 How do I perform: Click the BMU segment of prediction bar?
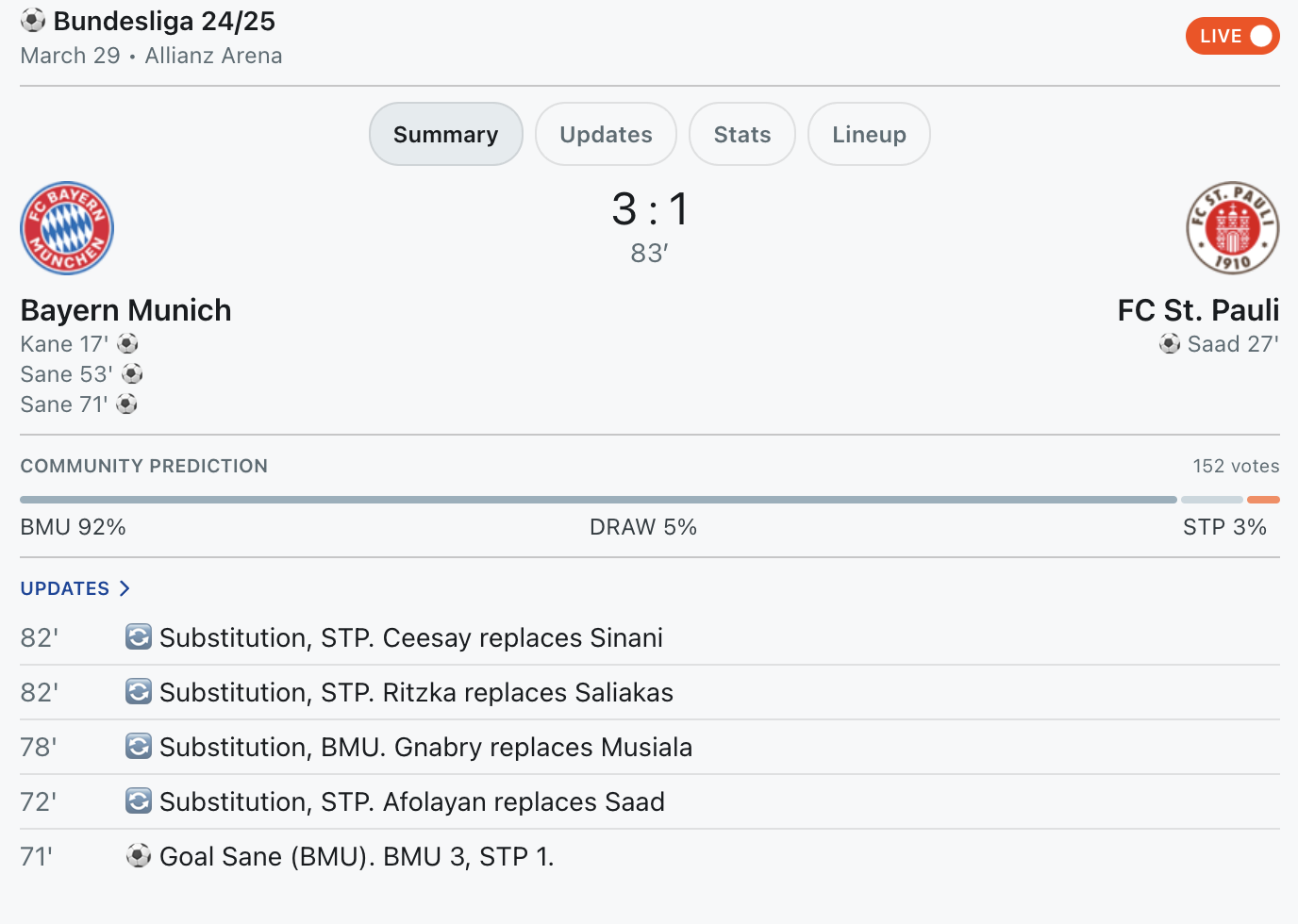coord(598,500)
